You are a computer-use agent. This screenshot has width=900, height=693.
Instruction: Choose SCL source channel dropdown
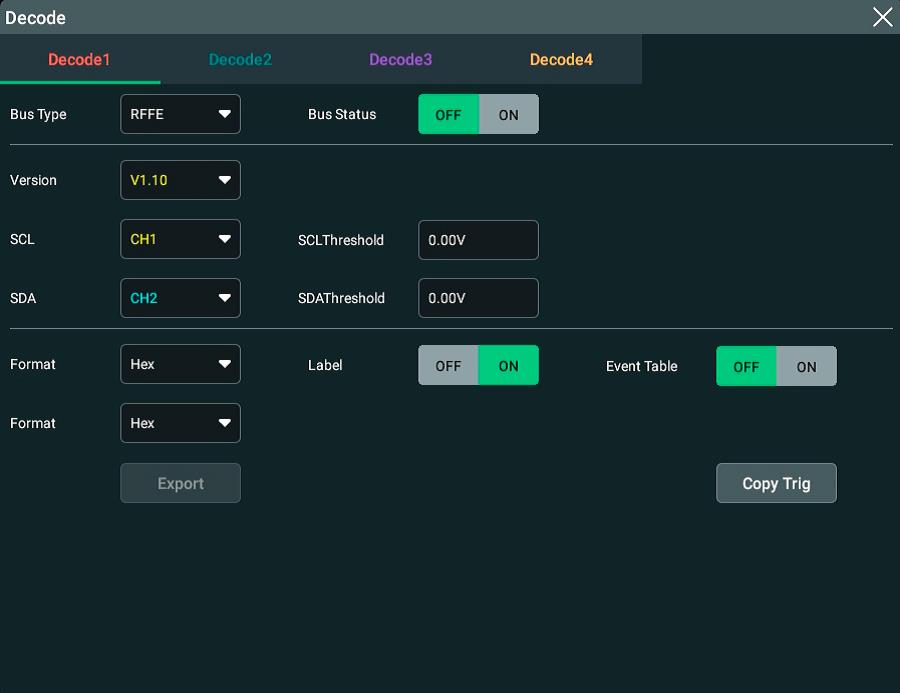click(180, 239)
